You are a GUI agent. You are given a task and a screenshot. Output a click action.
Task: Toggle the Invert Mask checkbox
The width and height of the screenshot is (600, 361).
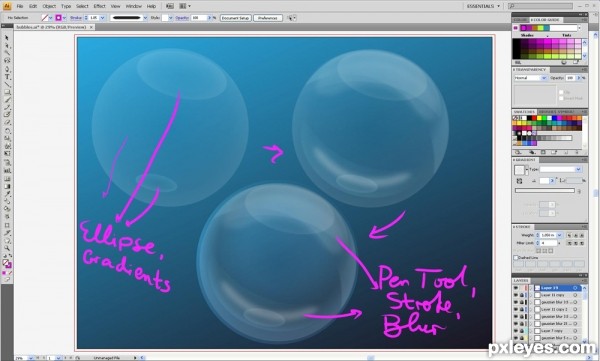561,98
